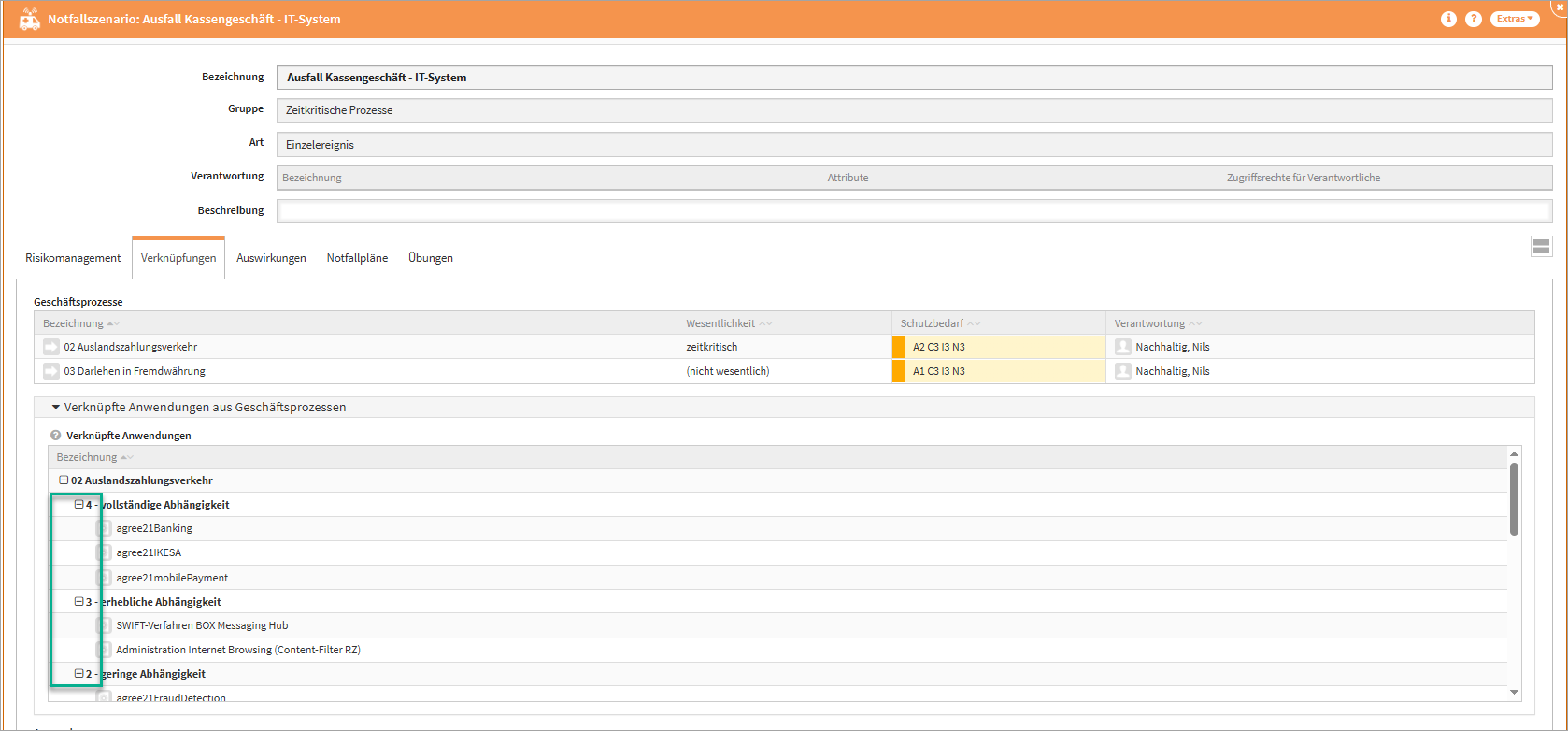
Task: Sort processes by Wesentlichkeit column header
Action: pos(720,323)
